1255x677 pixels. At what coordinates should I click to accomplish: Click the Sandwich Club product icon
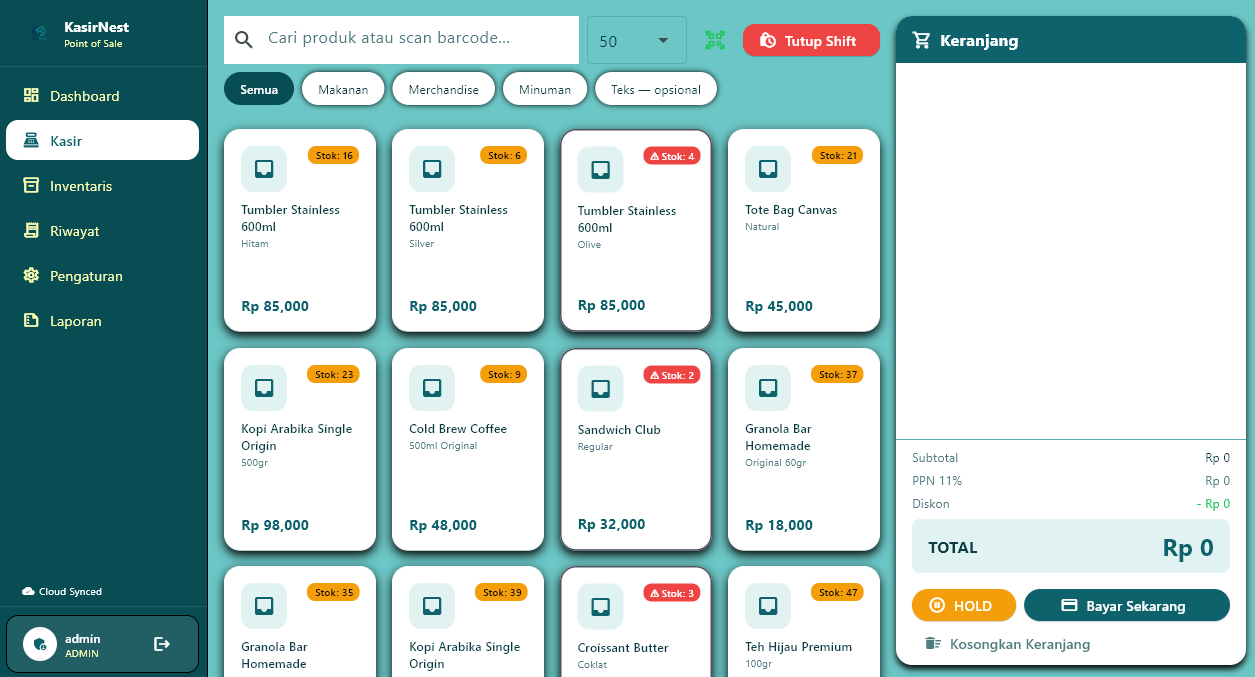point(601,389)
